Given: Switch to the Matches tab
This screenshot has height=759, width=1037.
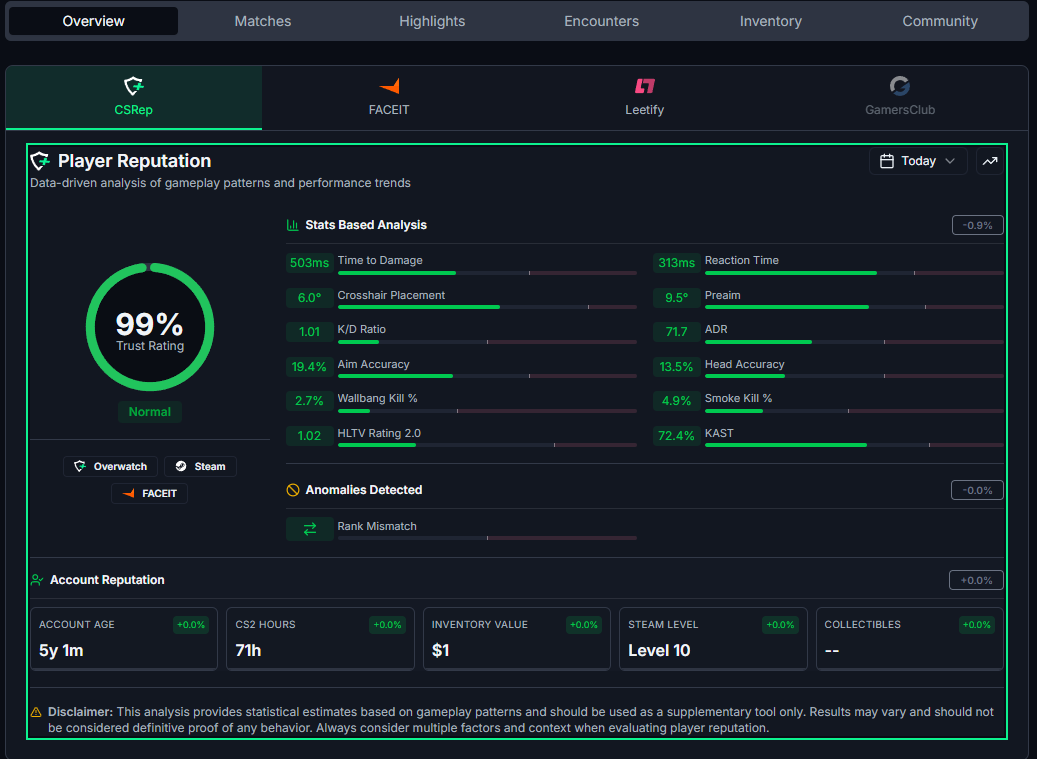Looking at the screenshot, I should (263, 21).
